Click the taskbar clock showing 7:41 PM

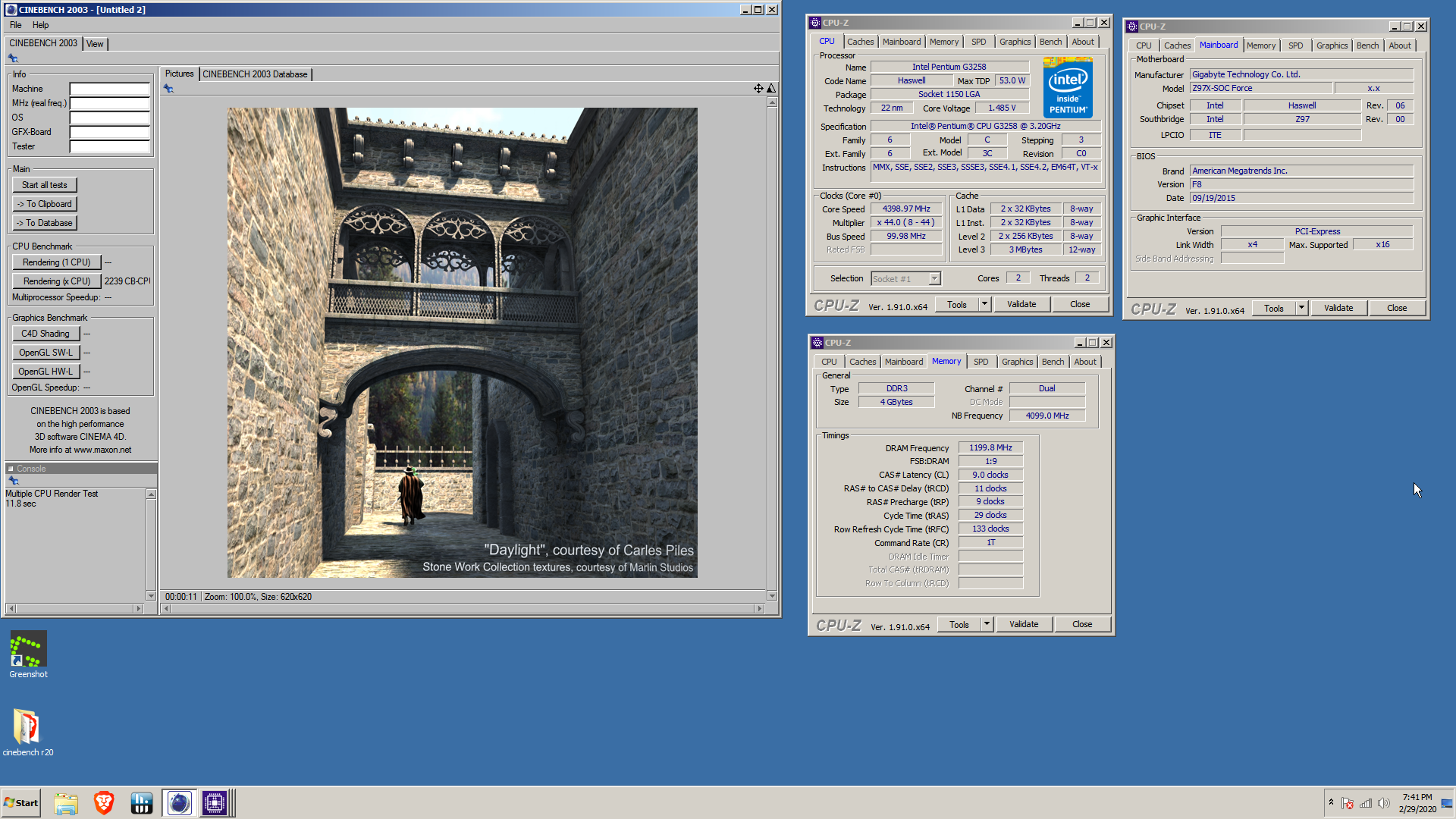tap(1417, 803)
